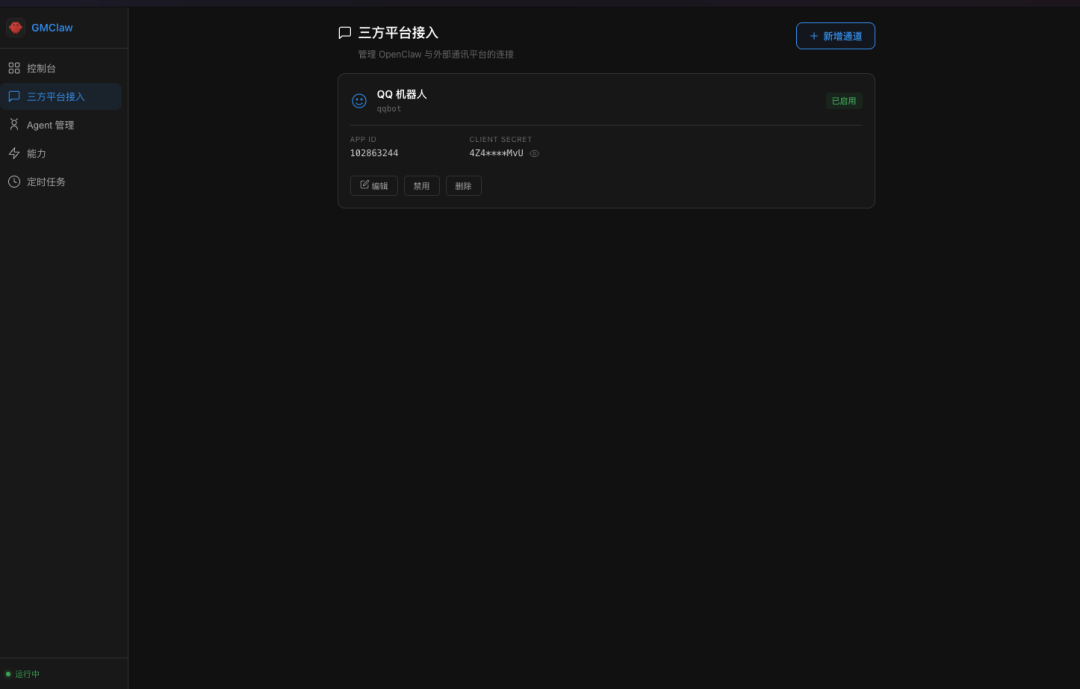The width and height of the screenshot is (1080, 689).
Task: Click the masked secret 4Z4***MvU
Action: pos(496,153)
